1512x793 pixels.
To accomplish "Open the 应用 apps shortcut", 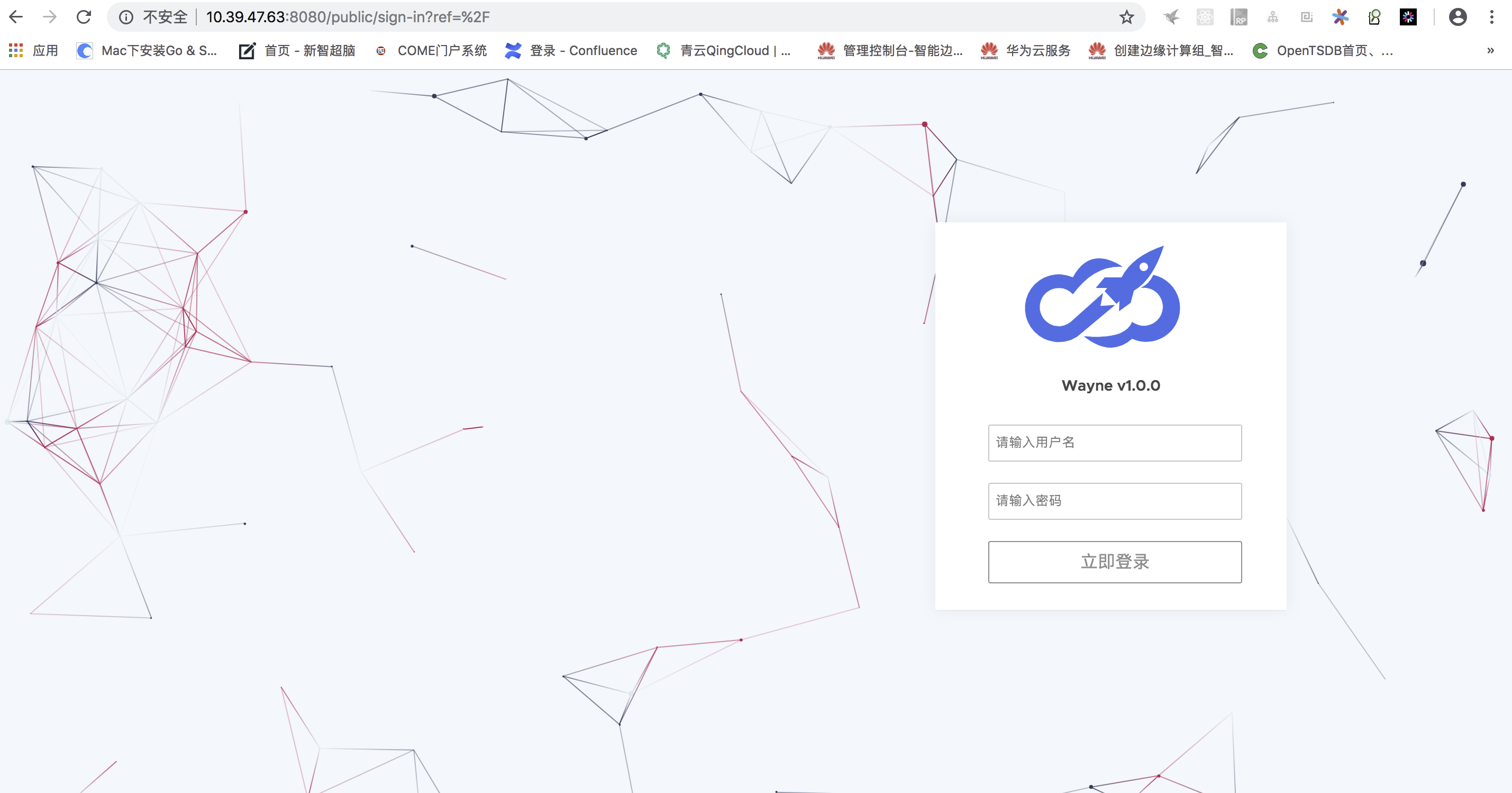I will 33,50.
